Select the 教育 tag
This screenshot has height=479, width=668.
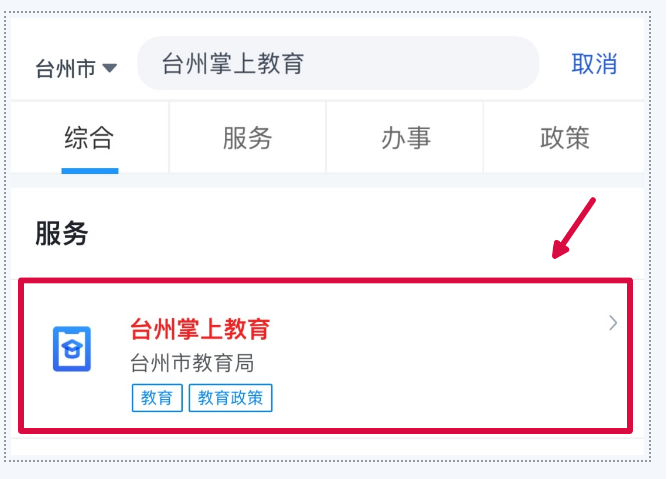[x=156, y=397]
